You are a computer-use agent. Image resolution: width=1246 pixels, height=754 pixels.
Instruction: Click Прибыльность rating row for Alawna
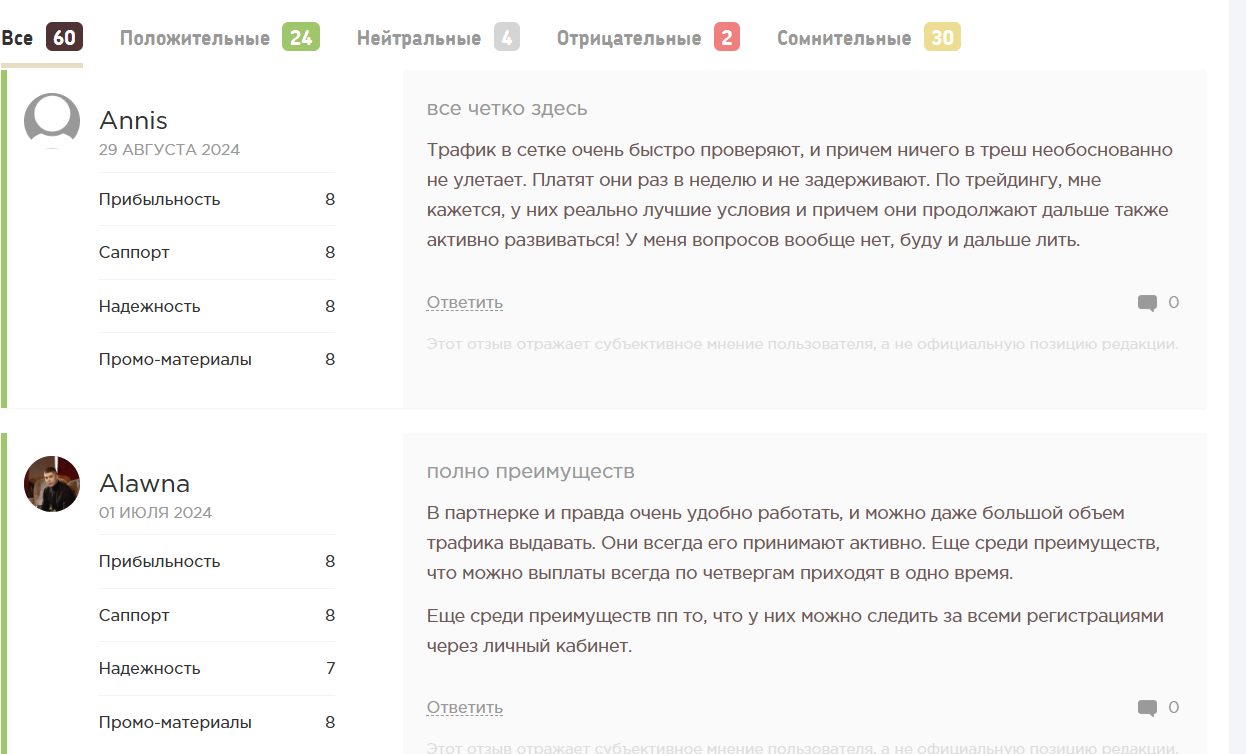(217, 562)
